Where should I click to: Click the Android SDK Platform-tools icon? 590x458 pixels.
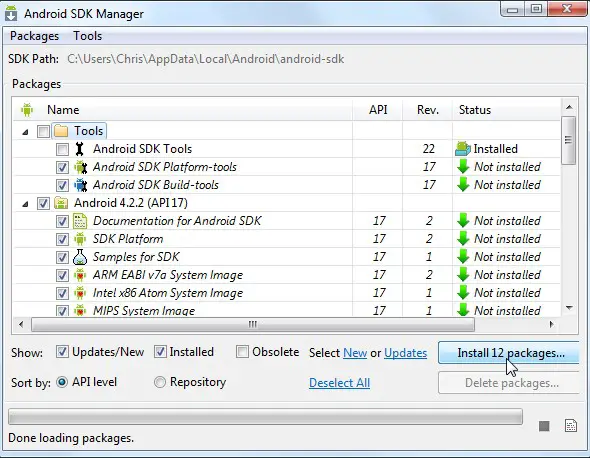click(81, 167)
